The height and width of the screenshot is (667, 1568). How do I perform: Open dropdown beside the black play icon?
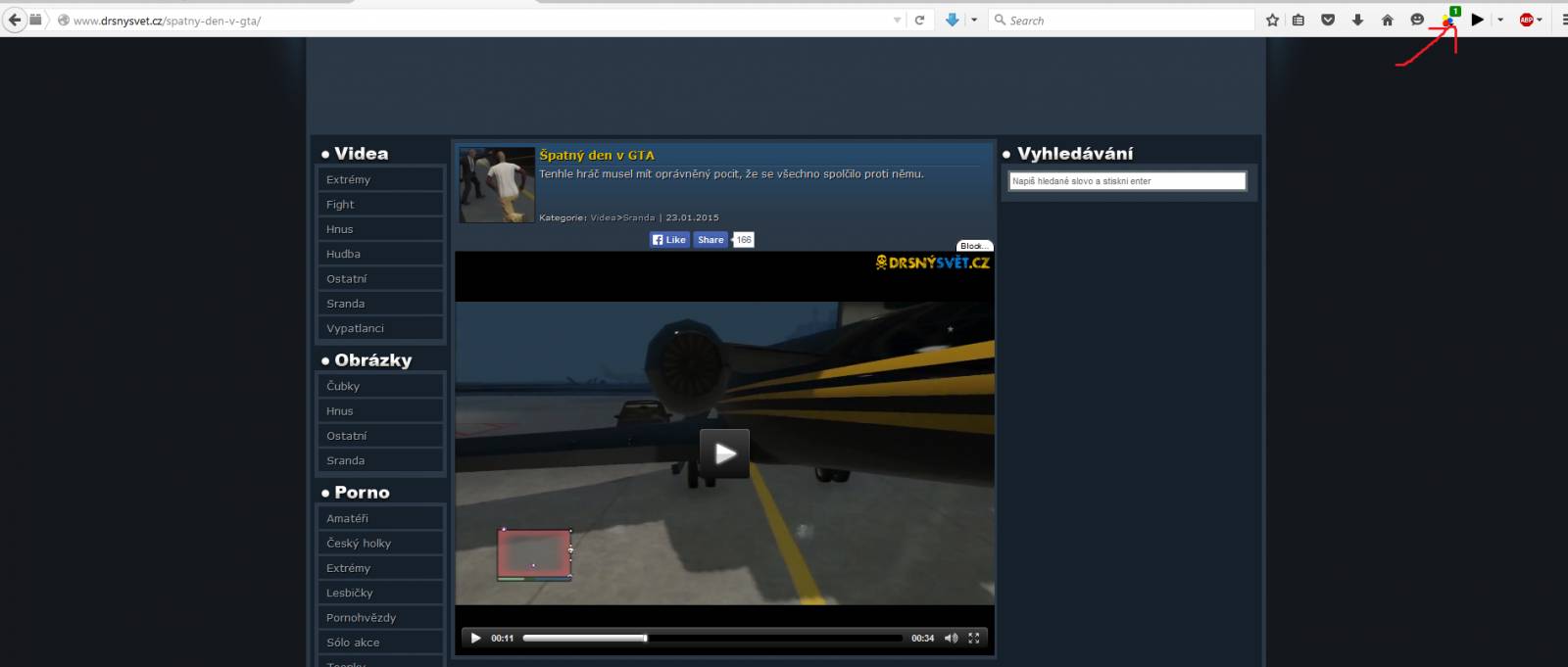1499,20
